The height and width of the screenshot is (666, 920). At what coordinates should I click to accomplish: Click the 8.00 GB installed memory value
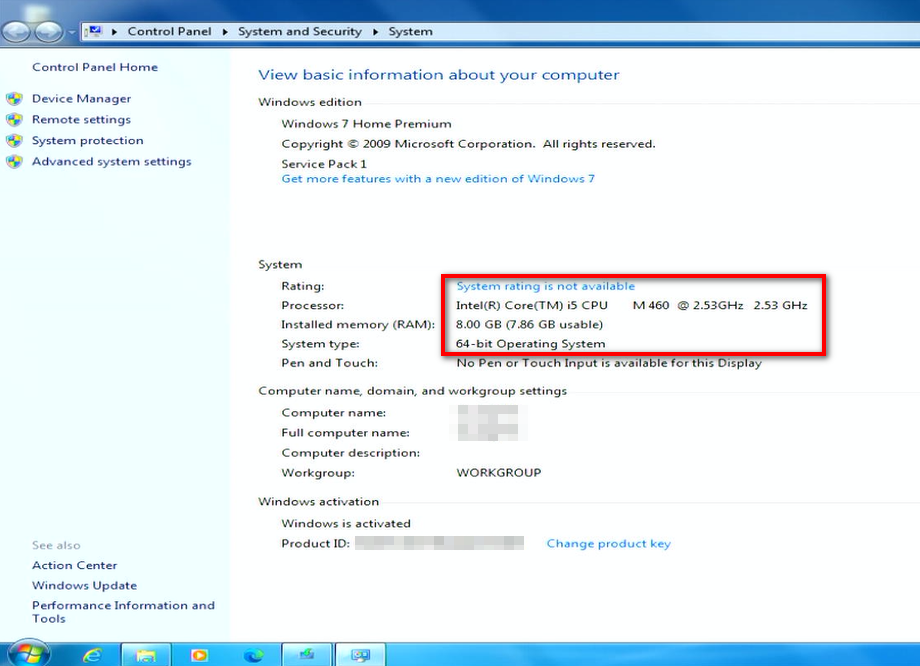click(x=529, y=324)
